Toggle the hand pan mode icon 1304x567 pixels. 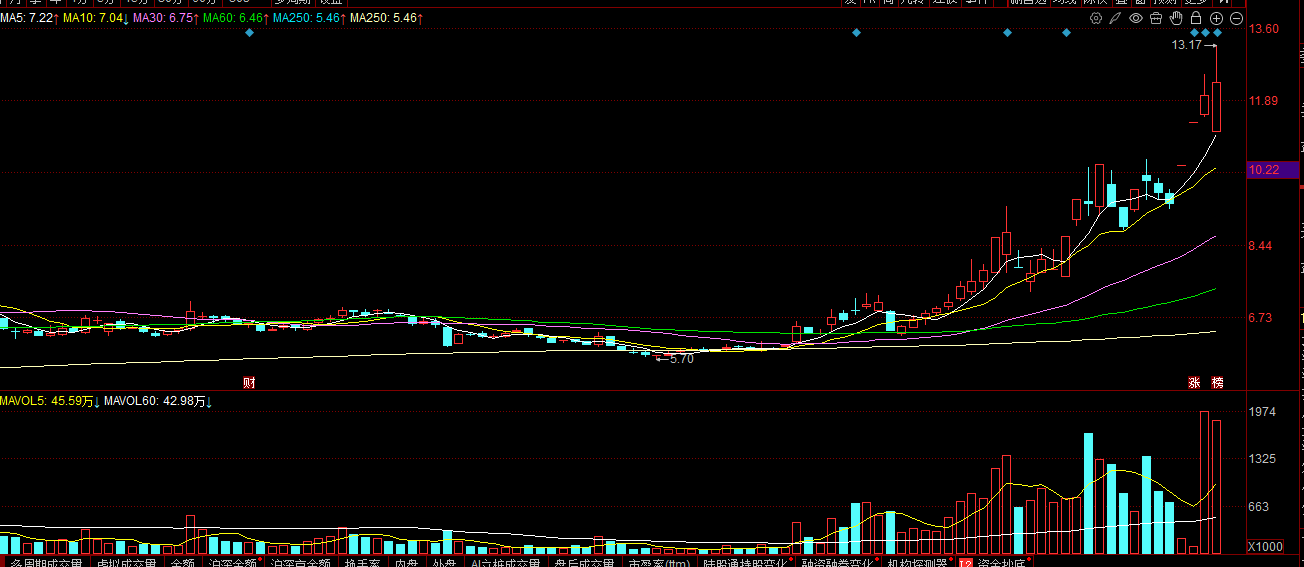click(x=1176, y=18)
